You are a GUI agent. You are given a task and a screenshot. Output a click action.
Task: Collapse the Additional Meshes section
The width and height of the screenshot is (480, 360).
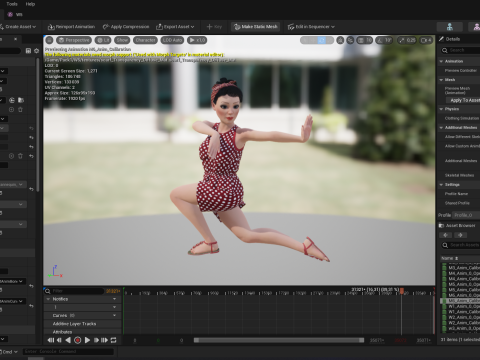441,128
